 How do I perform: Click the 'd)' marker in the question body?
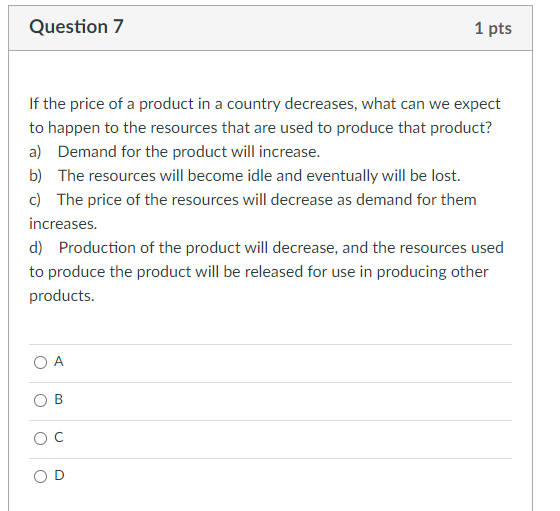tap(36, 248)
